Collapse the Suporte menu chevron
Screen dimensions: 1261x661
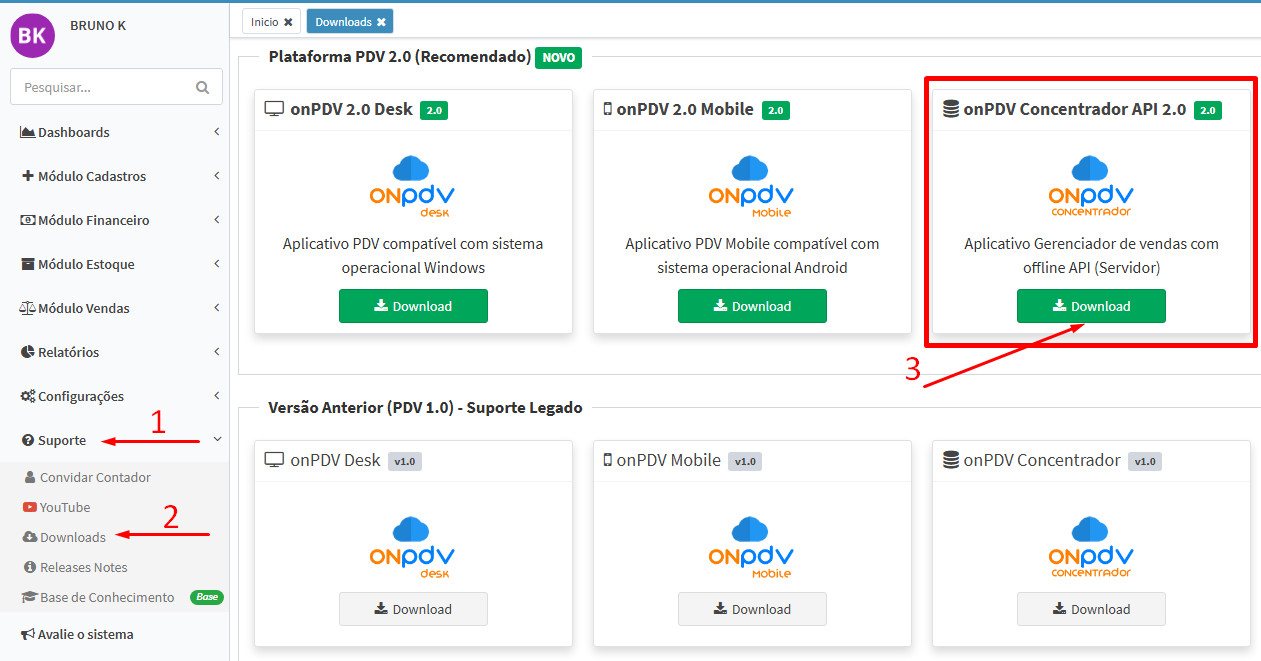[217, 440]
